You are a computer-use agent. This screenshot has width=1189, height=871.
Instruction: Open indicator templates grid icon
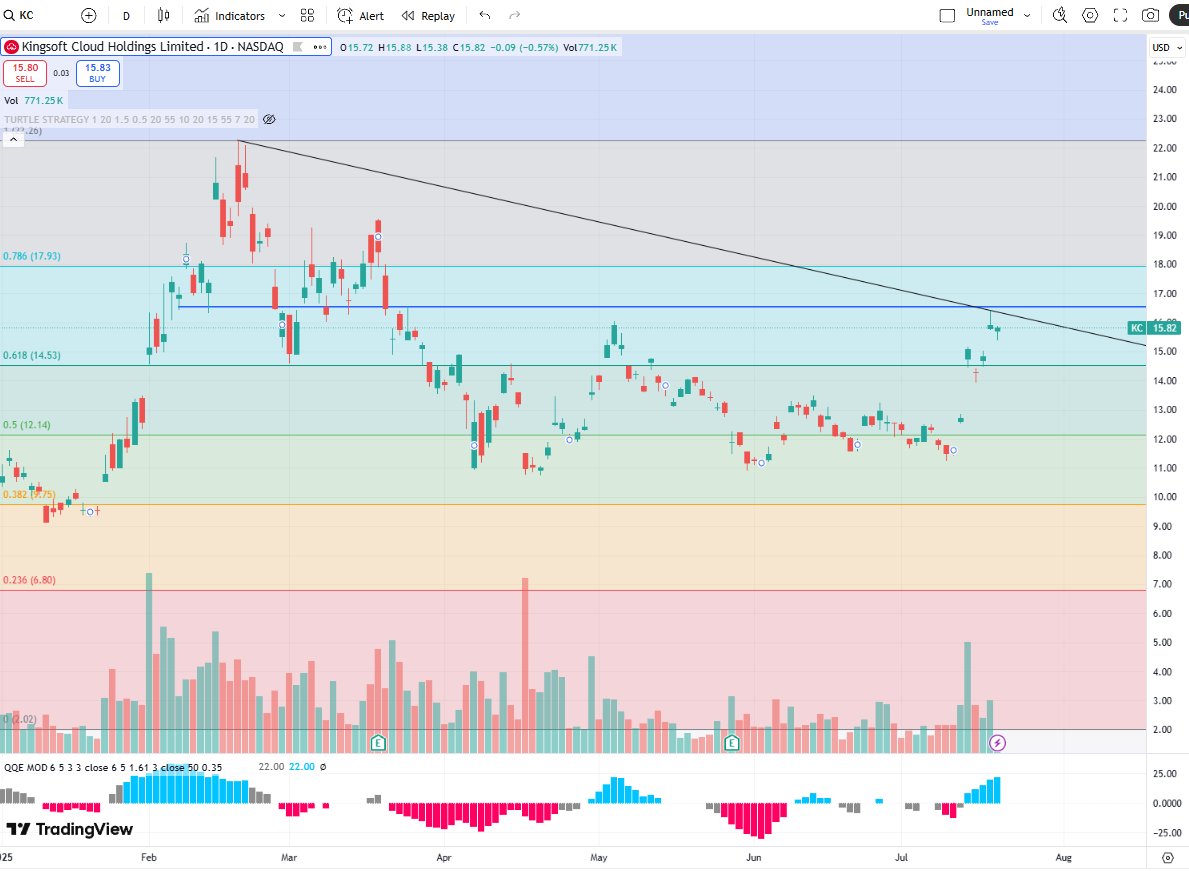[x=307, y=16]
